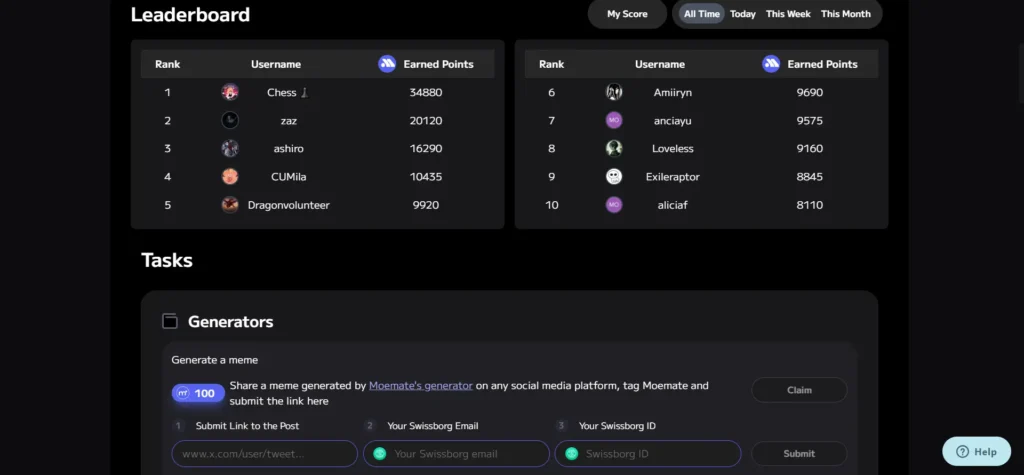Open the Help widget

[976, 451]
